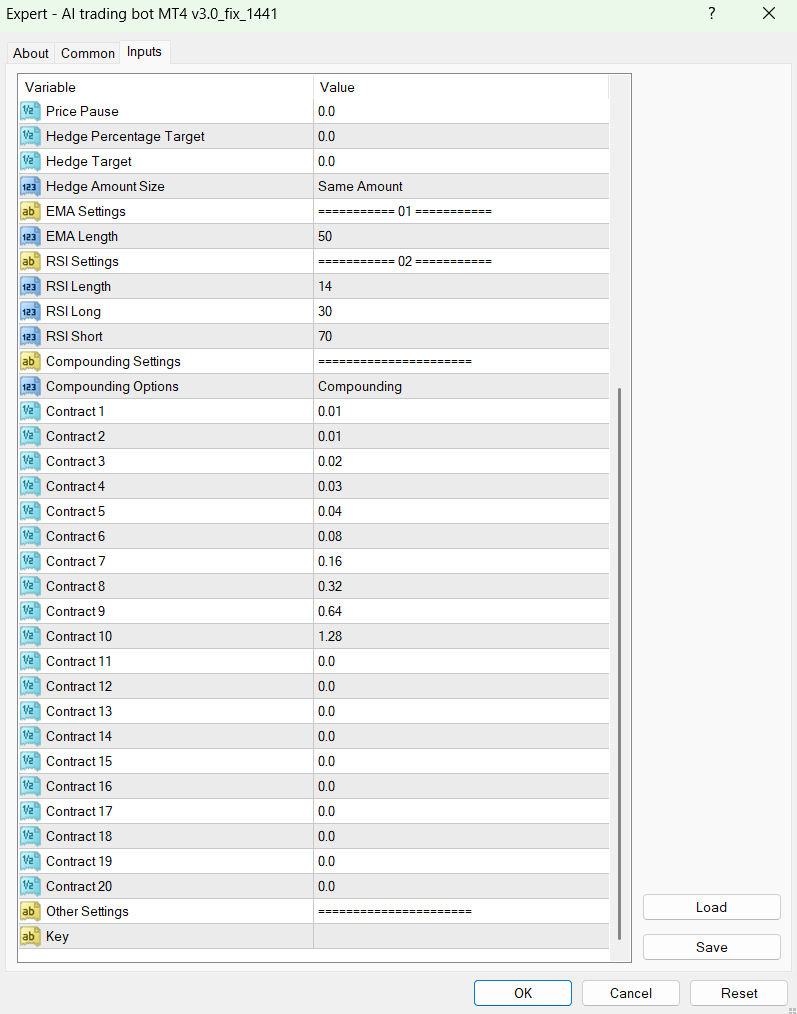Screen dimensions: 797x1014
Task: Confirm settings with the OK button
Action: [523, 993]
